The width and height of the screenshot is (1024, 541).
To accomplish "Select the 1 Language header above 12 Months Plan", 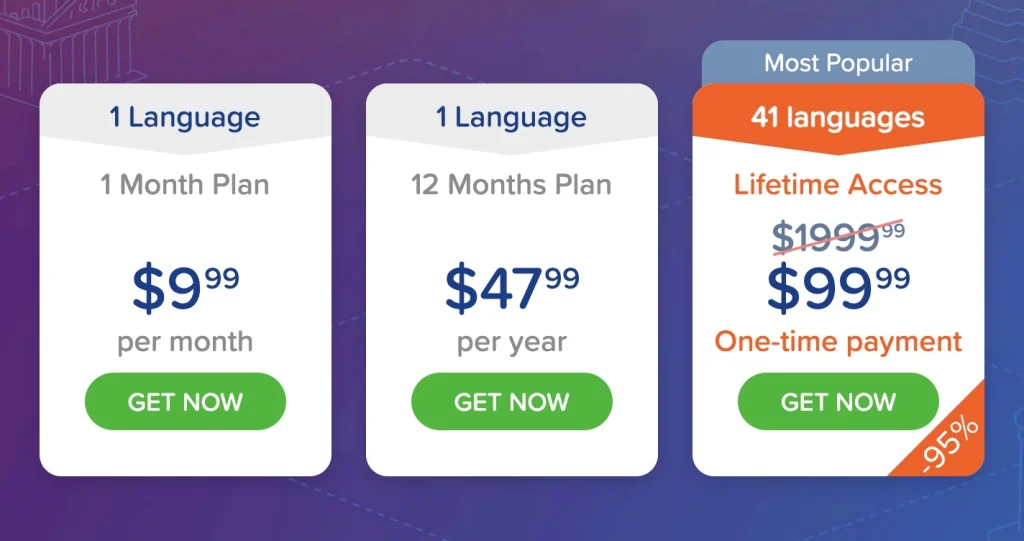I will (511, 117).
